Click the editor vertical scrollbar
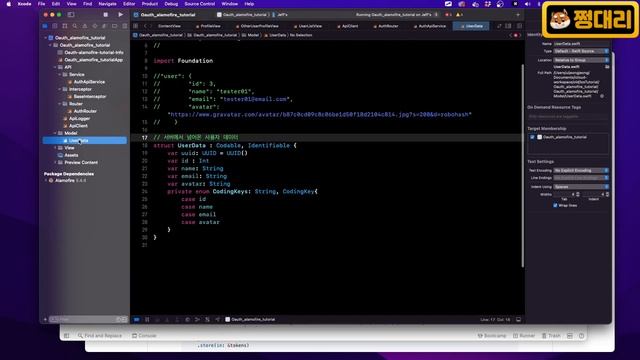 pyautogui.click(x=522, y=165)
